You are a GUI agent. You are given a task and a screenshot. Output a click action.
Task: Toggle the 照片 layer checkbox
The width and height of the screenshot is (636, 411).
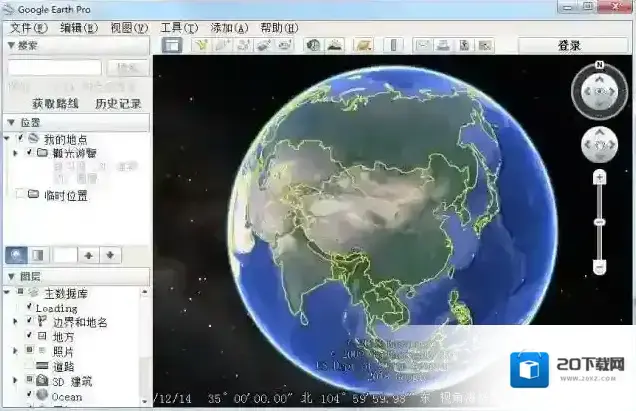[x=29, y=349]
